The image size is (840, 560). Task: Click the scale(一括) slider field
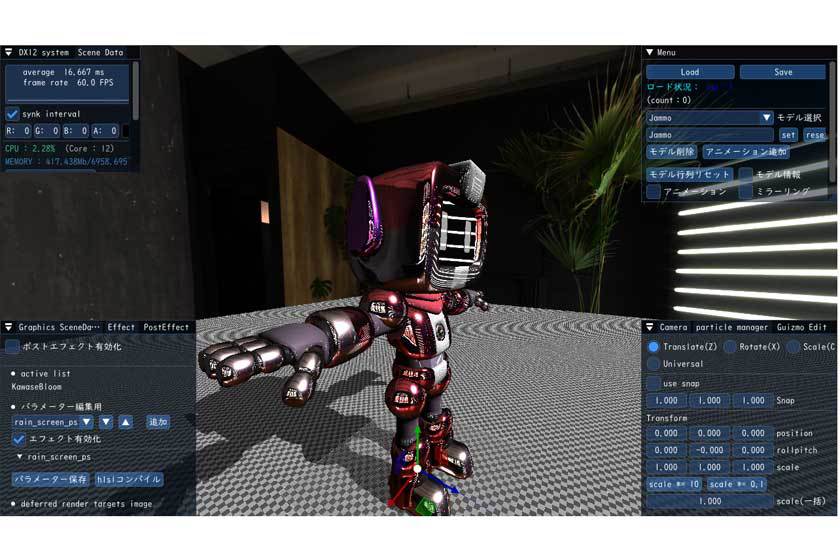(710, 501)
